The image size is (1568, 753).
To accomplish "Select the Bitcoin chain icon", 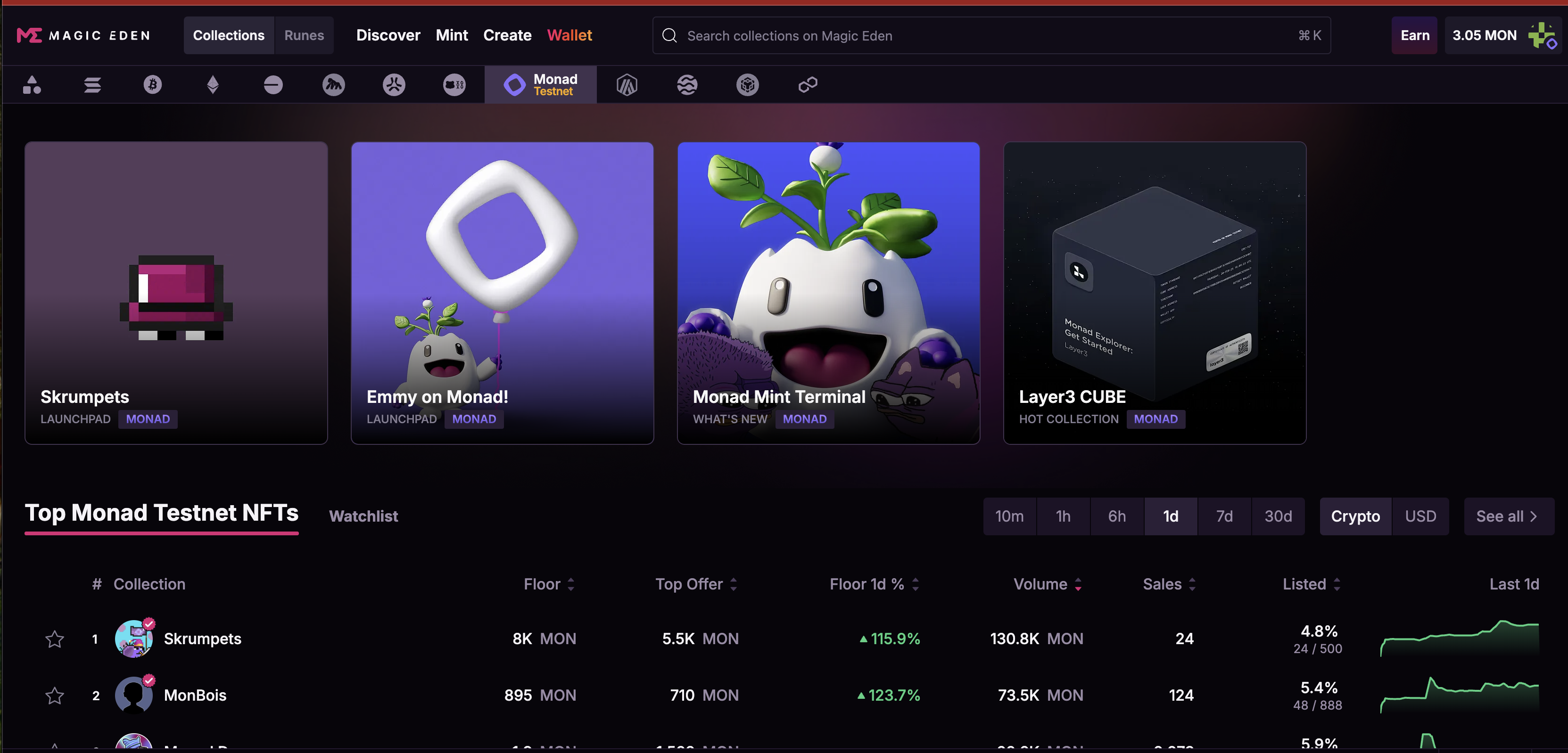I will (152, 84).
